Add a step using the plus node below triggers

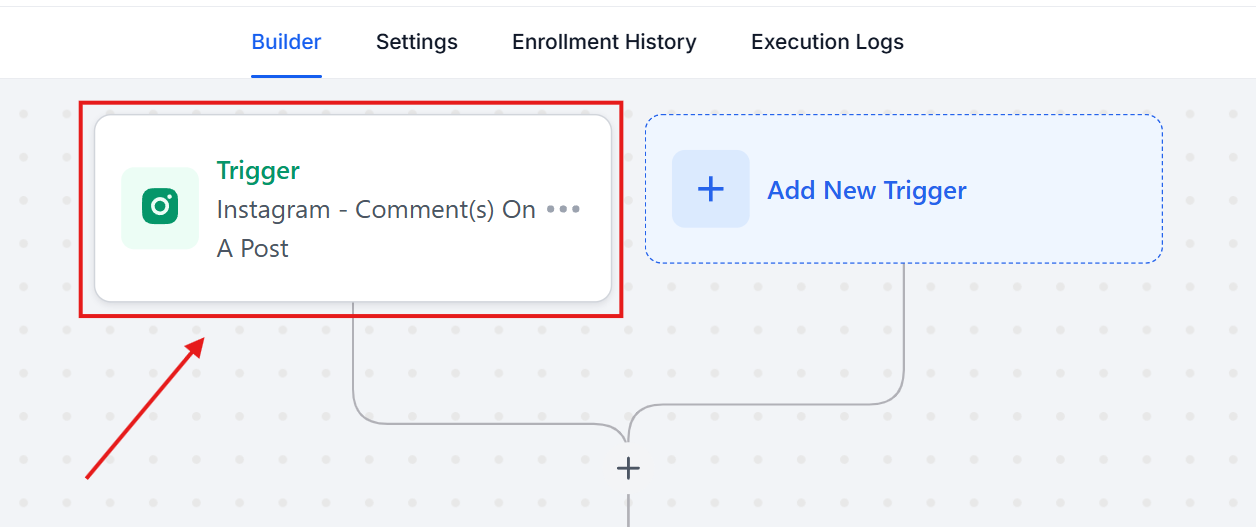pyautogui.click(x=628, y=468)
